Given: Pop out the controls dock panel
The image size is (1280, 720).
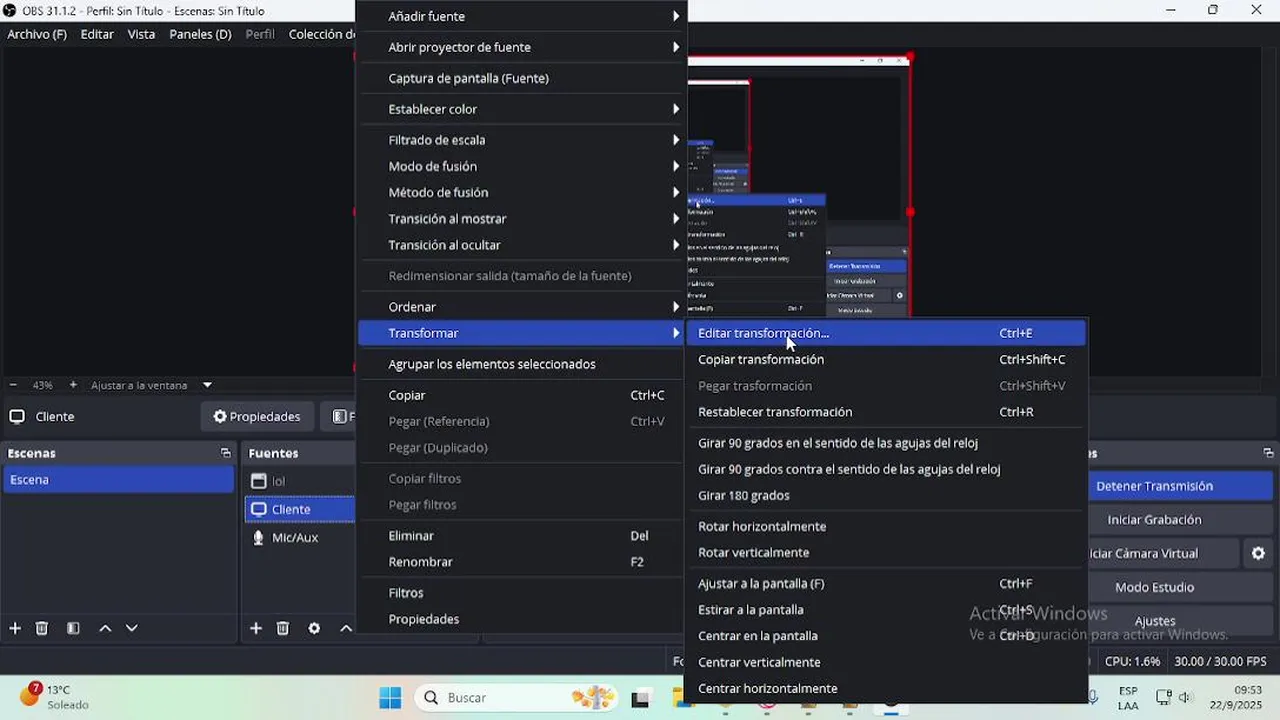Looking at the screenshot, I should 1268,453.
